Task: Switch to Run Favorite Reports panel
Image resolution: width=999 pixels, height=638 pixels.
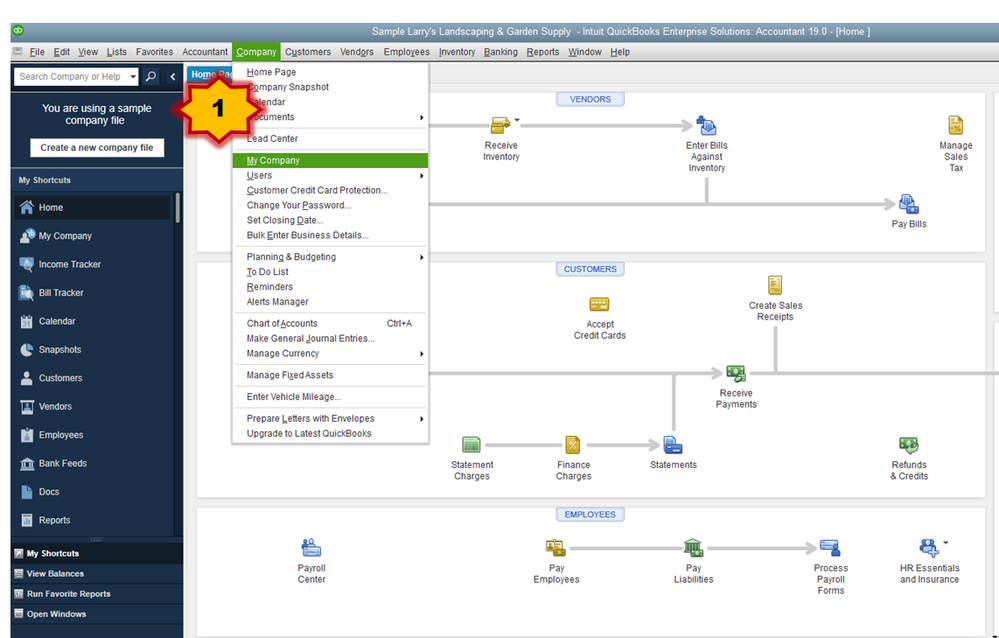Action: click(97, 594)
